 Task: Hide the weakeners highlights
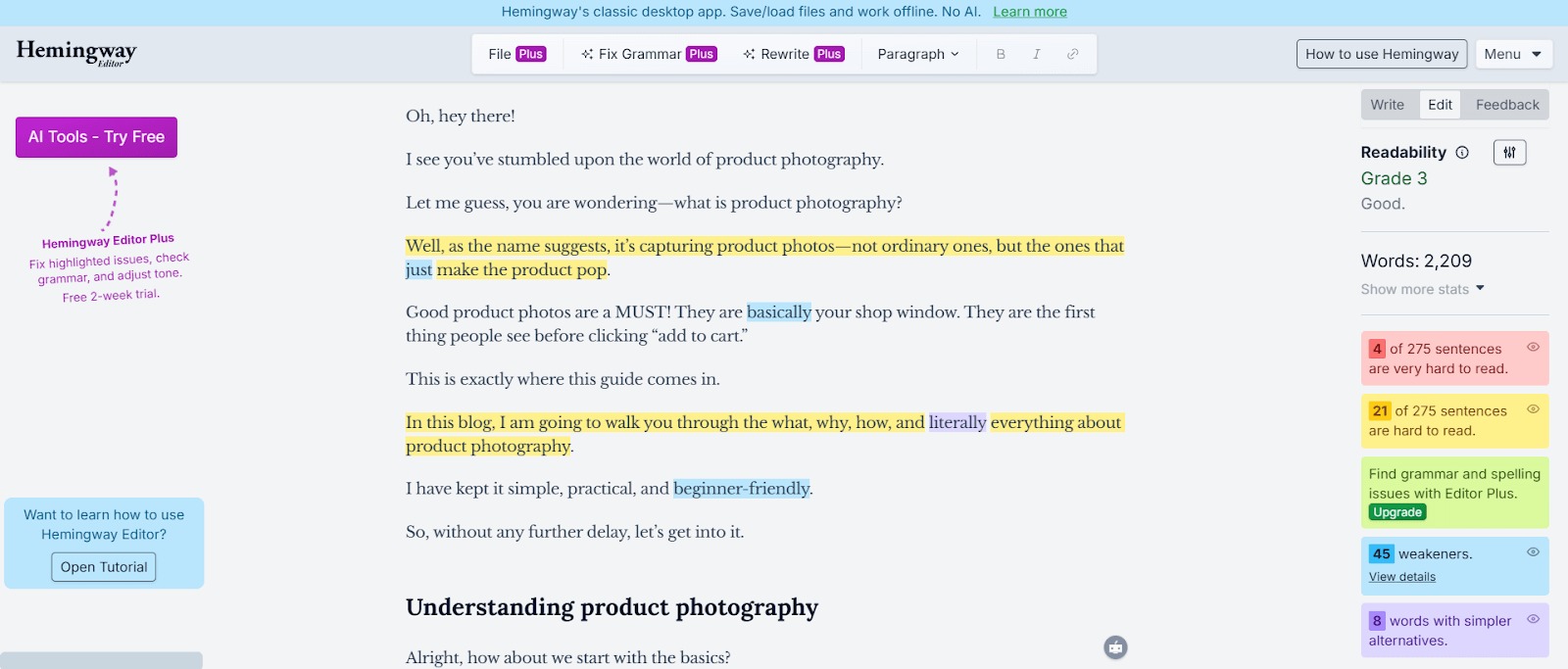click(x=1533, y=552)
